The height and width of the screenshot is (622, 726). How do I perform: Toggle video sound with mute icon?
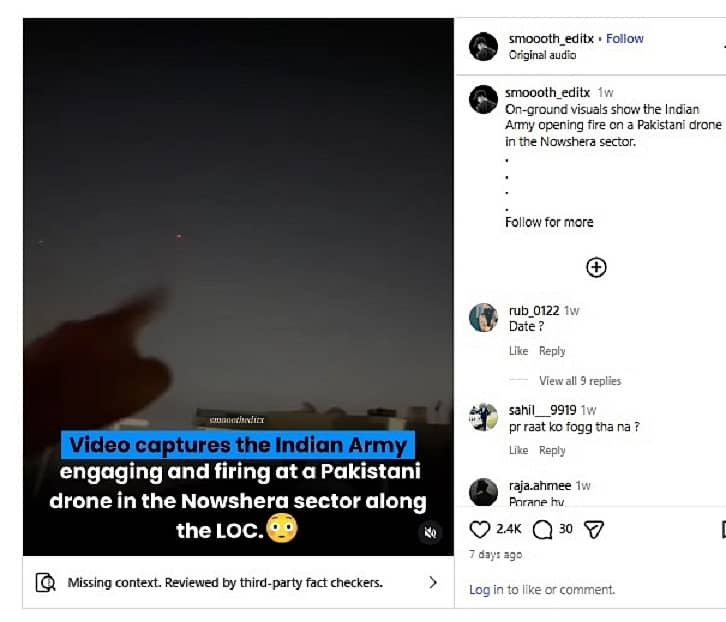tap(430, 533)
